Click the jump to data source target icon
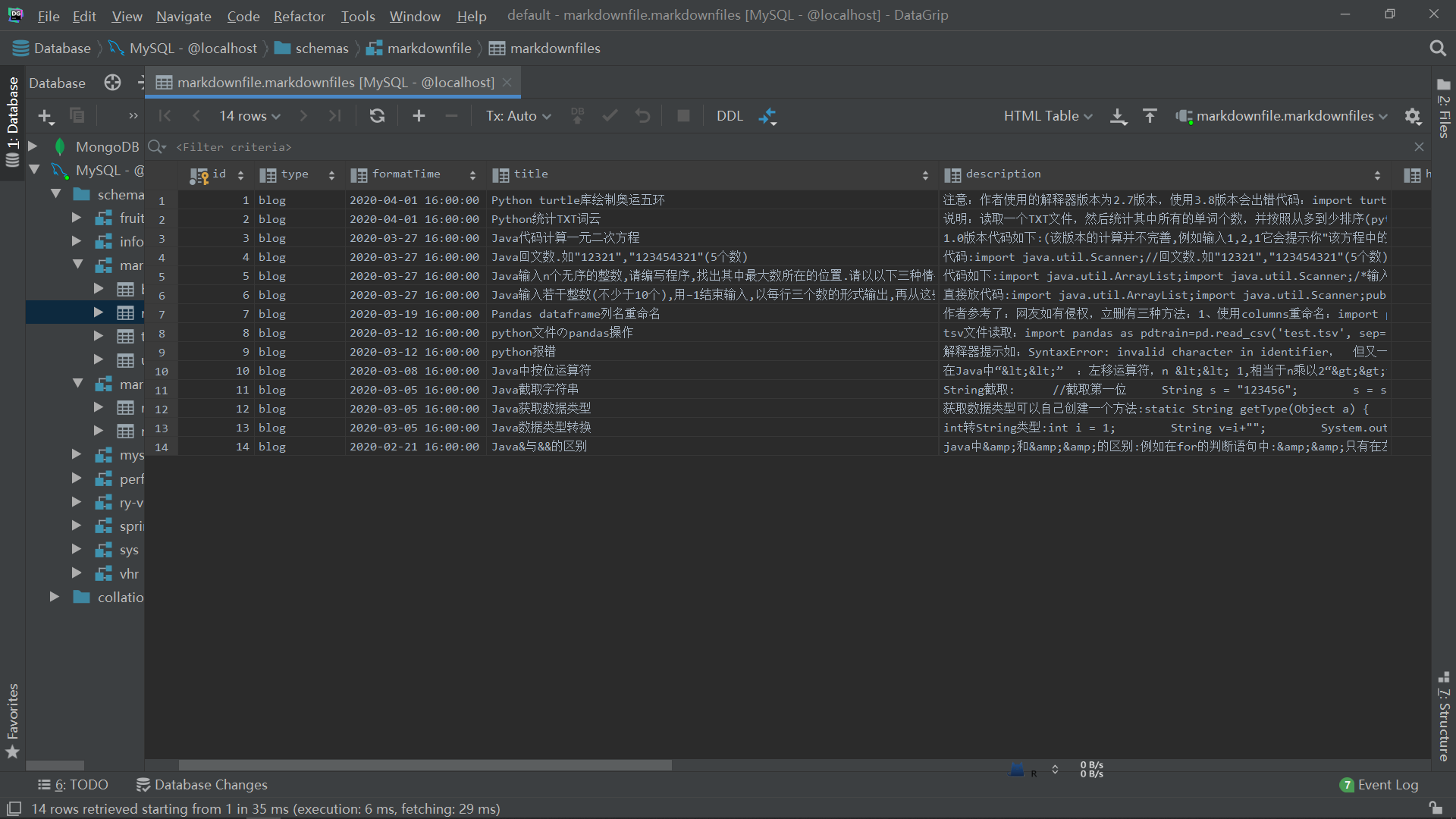1456x819 pixels. pyautogui.click(x=112, y=83)
